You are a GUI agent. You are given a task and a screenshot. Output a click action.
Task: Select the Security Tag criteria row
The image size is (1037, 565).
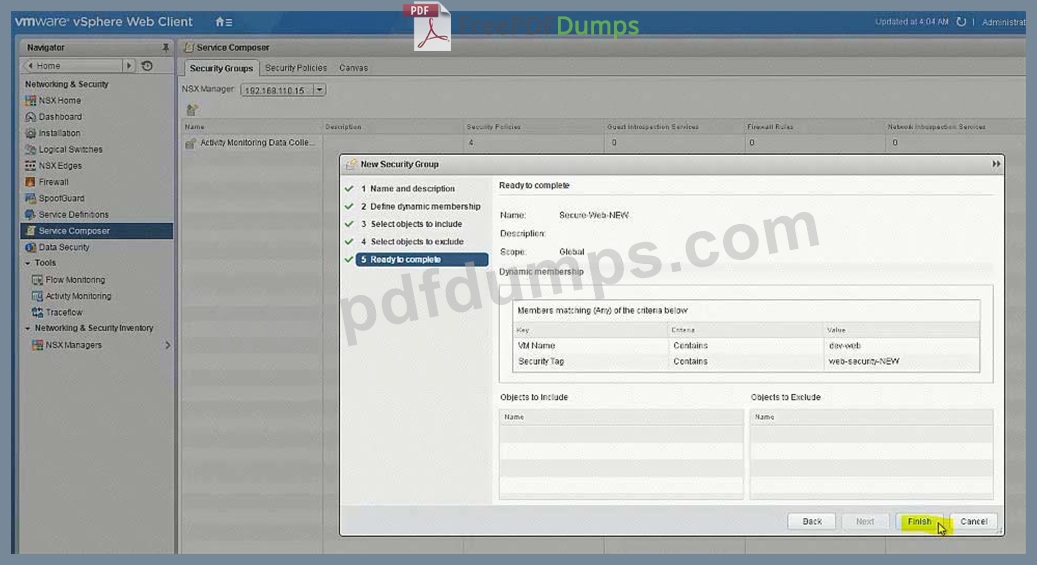pos(746,361)
